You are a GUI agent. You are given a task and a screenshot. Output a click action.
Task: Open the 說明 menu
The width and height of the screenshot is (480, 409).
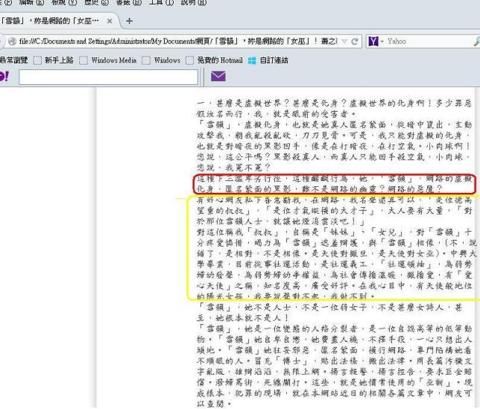click(x=194, y=3)
